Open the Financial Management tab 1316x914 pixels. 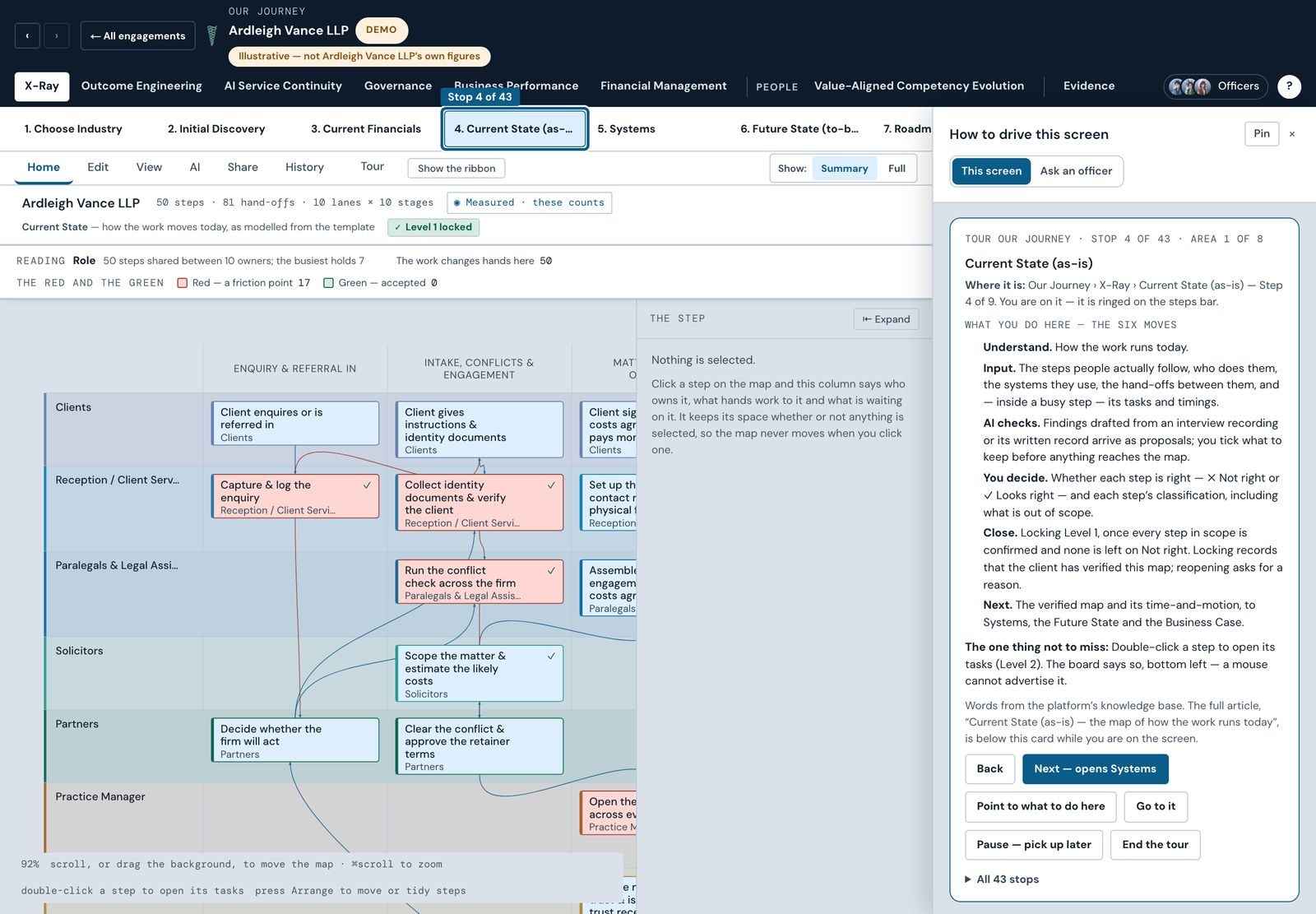tap(664, 86)
